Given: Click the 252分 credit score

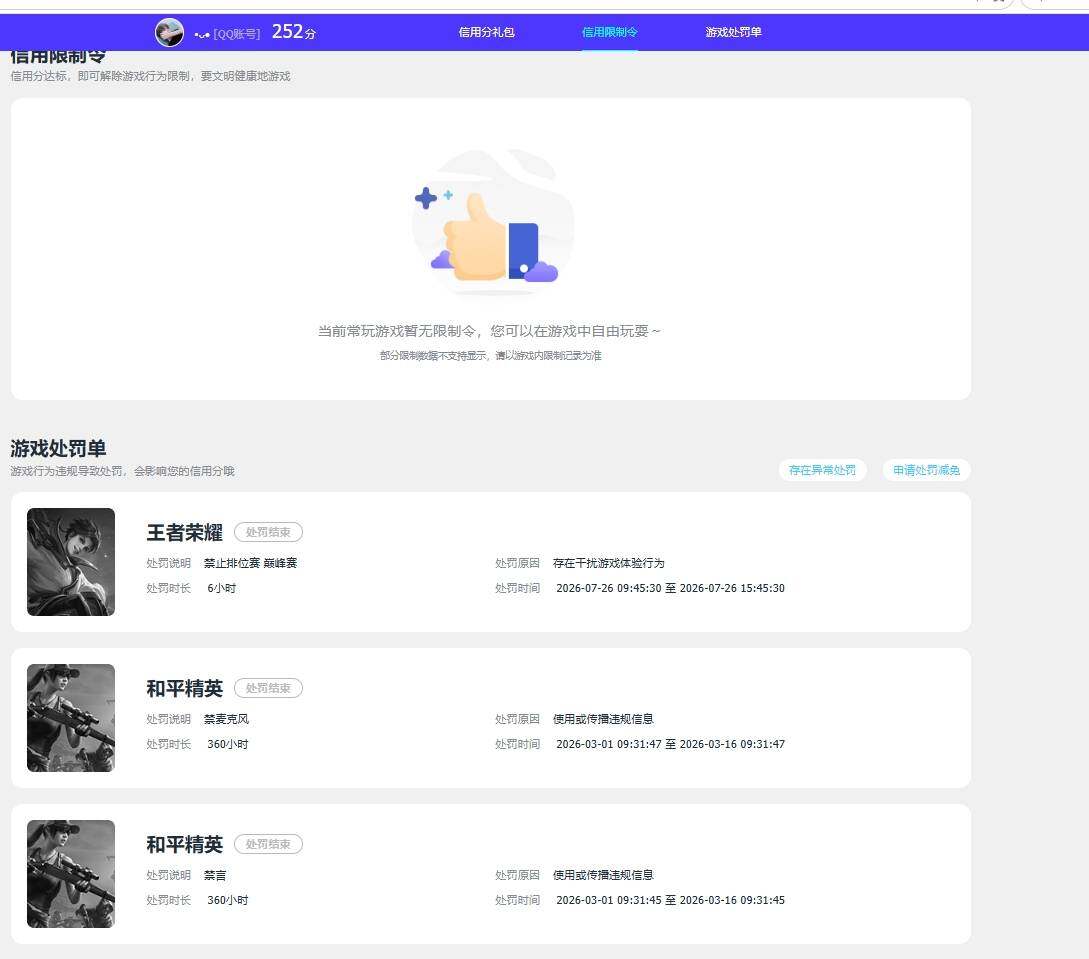Looking at the screenshot, I should coord(293,32).
